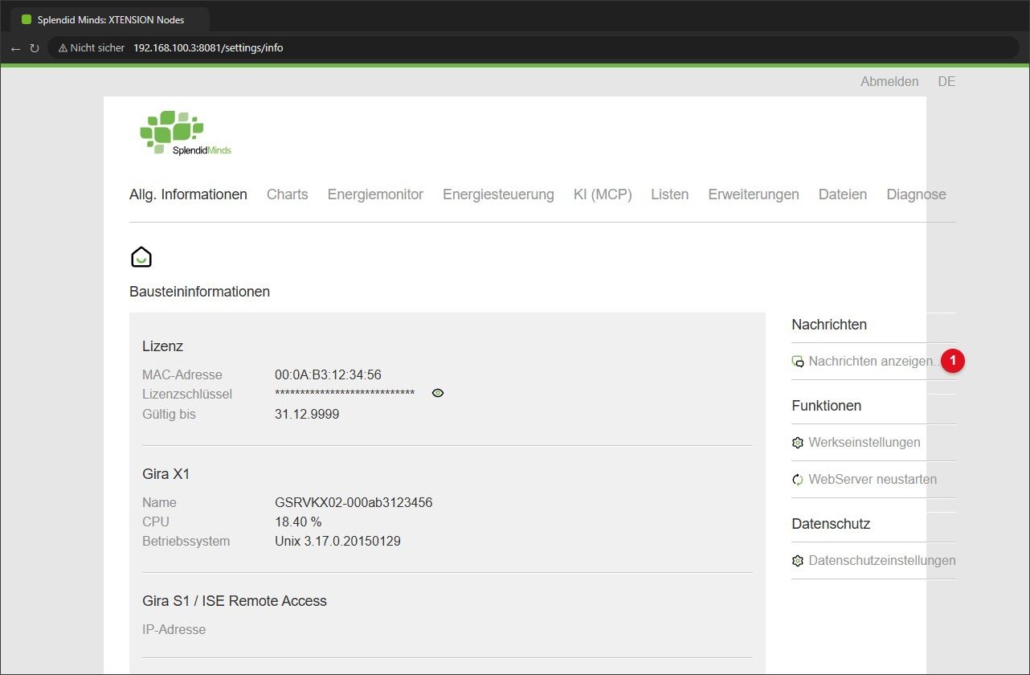Click the 'Gira X1' section heading
This screenshot has height=675, width=1030.
click(166, 473)
